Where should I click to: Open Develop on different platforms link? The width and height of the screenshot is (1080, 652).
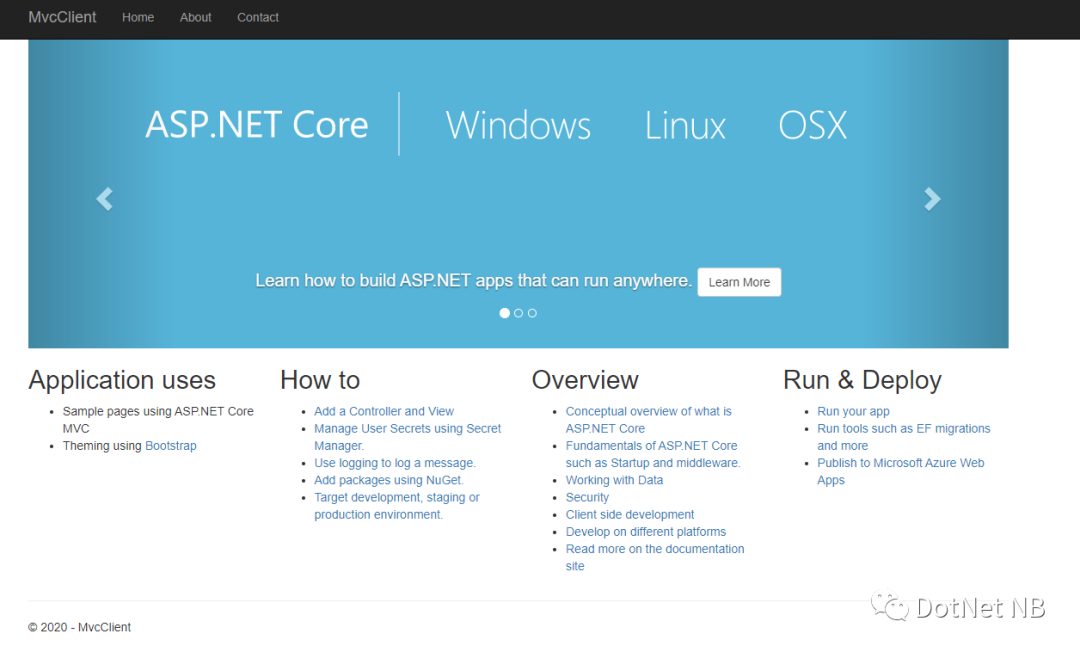pos(646,532)
